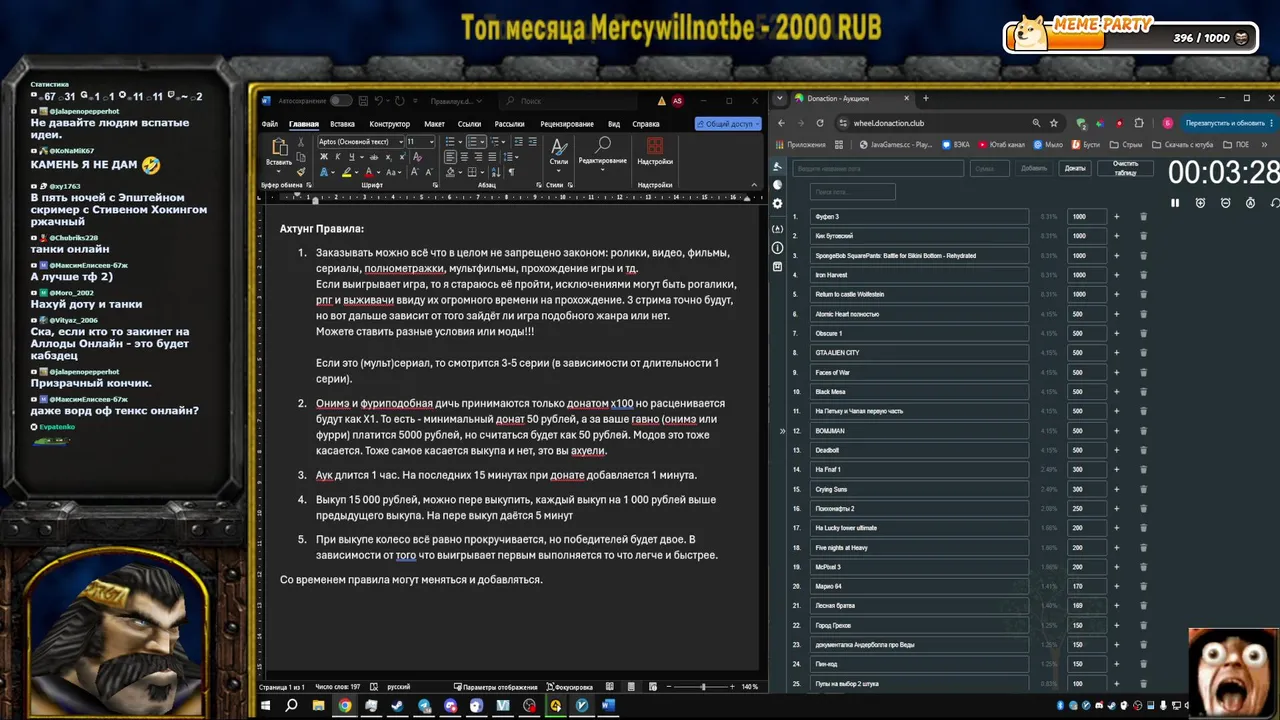
Task: Click the add time alarm-plus icon
Action: tap(1200, 203)
